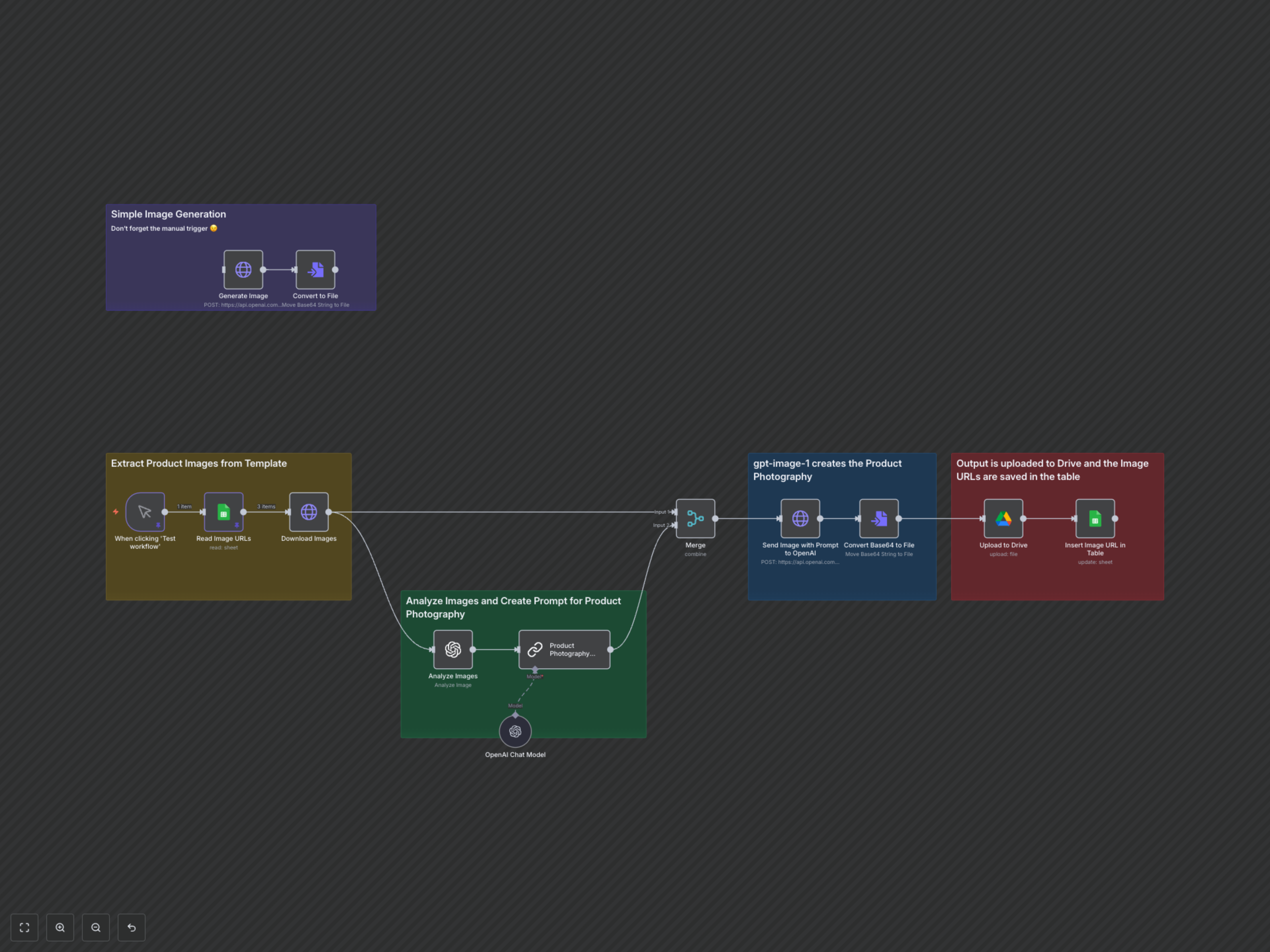1270x952 pixels.
Task: Zoom out of the workflow canvas
Action: click(x=96, y=928)
